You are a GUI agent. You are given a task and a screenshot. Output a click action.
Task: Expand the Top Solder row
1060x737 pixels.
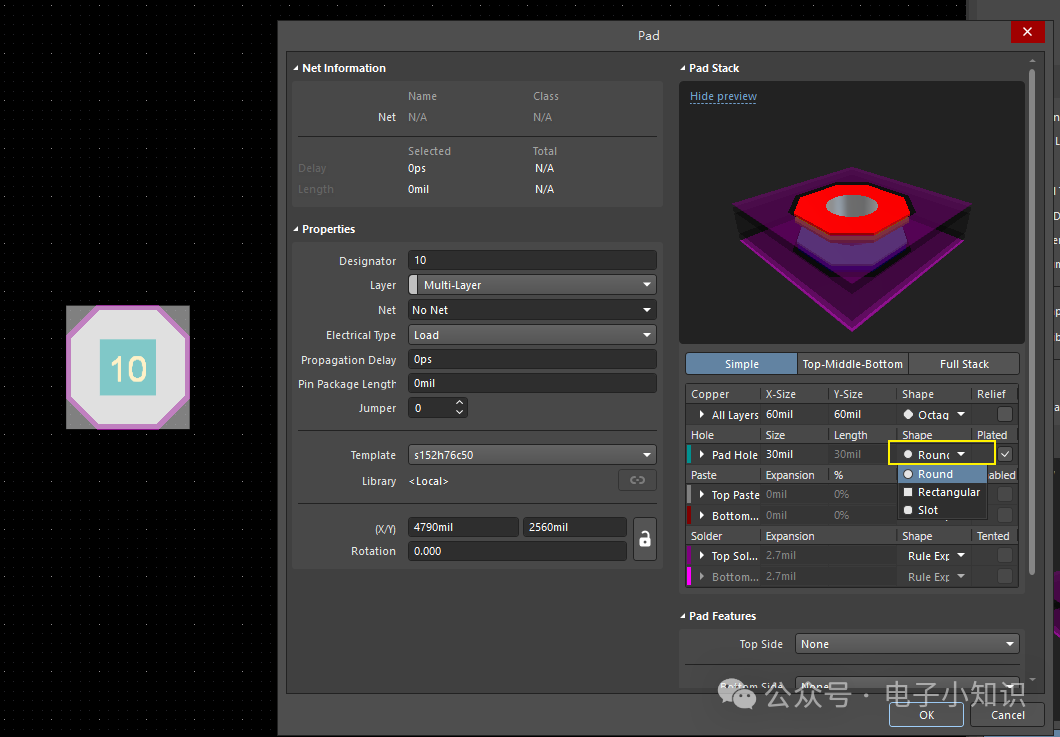click(702, 555)
